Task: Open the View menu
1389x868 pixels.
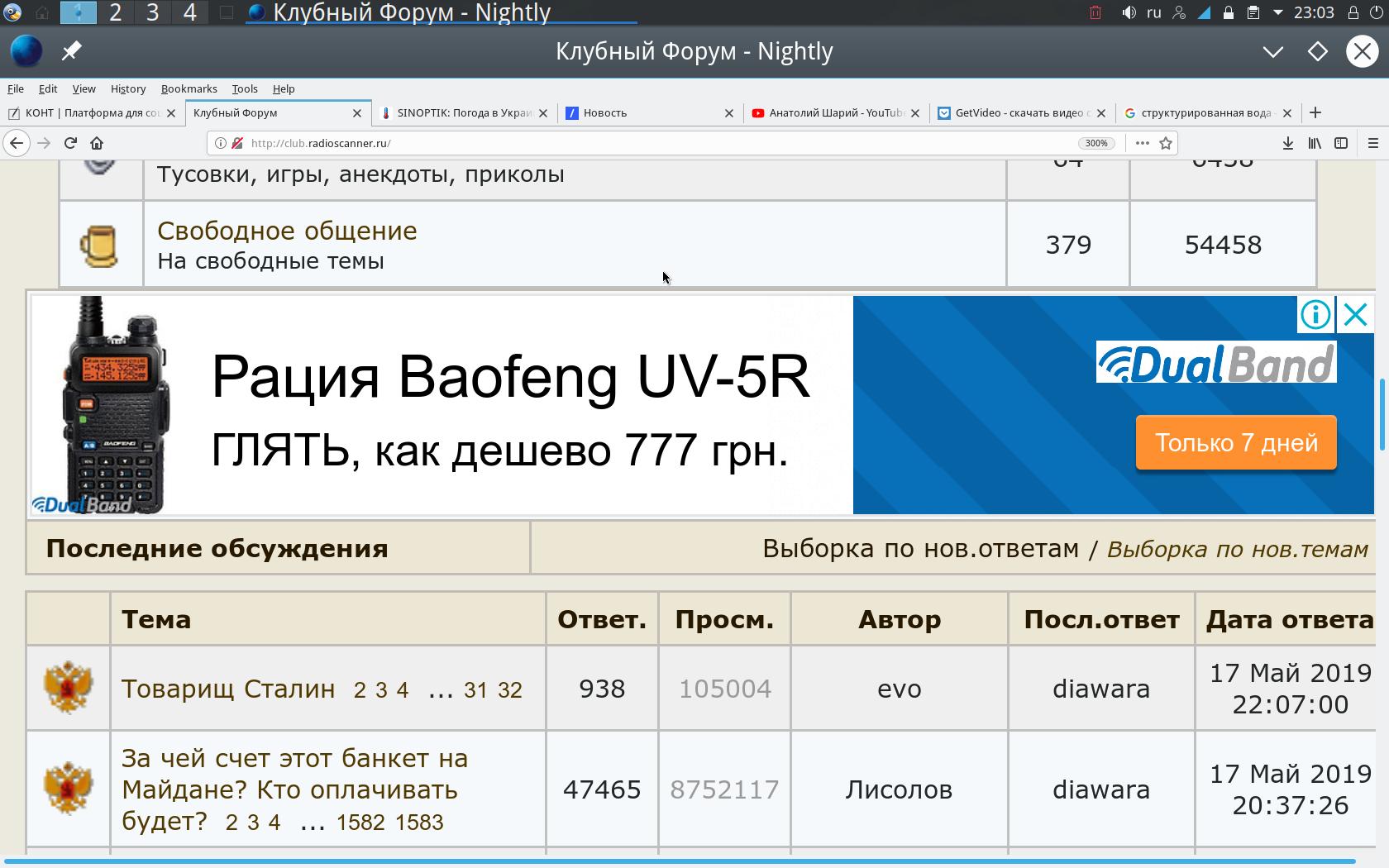Action: click(x=84, y=88)
